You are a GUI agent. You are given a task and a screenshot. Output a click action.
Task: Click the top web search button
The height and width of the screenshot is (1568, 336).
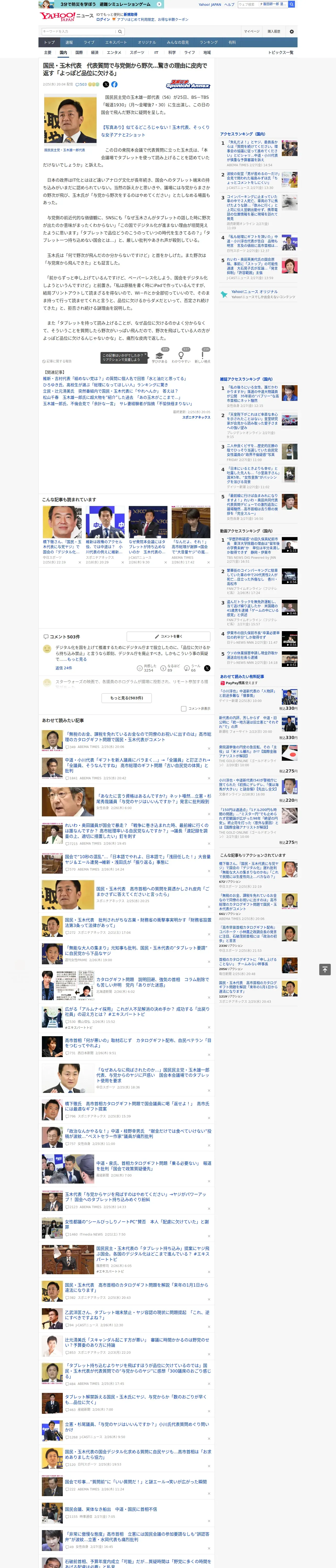(292, 4)
